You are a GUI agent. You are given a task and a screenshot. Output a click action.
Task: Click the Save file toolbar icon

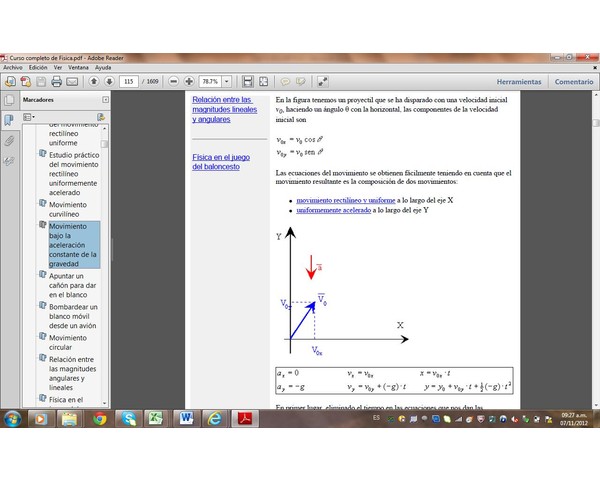[x=41, y=82]
